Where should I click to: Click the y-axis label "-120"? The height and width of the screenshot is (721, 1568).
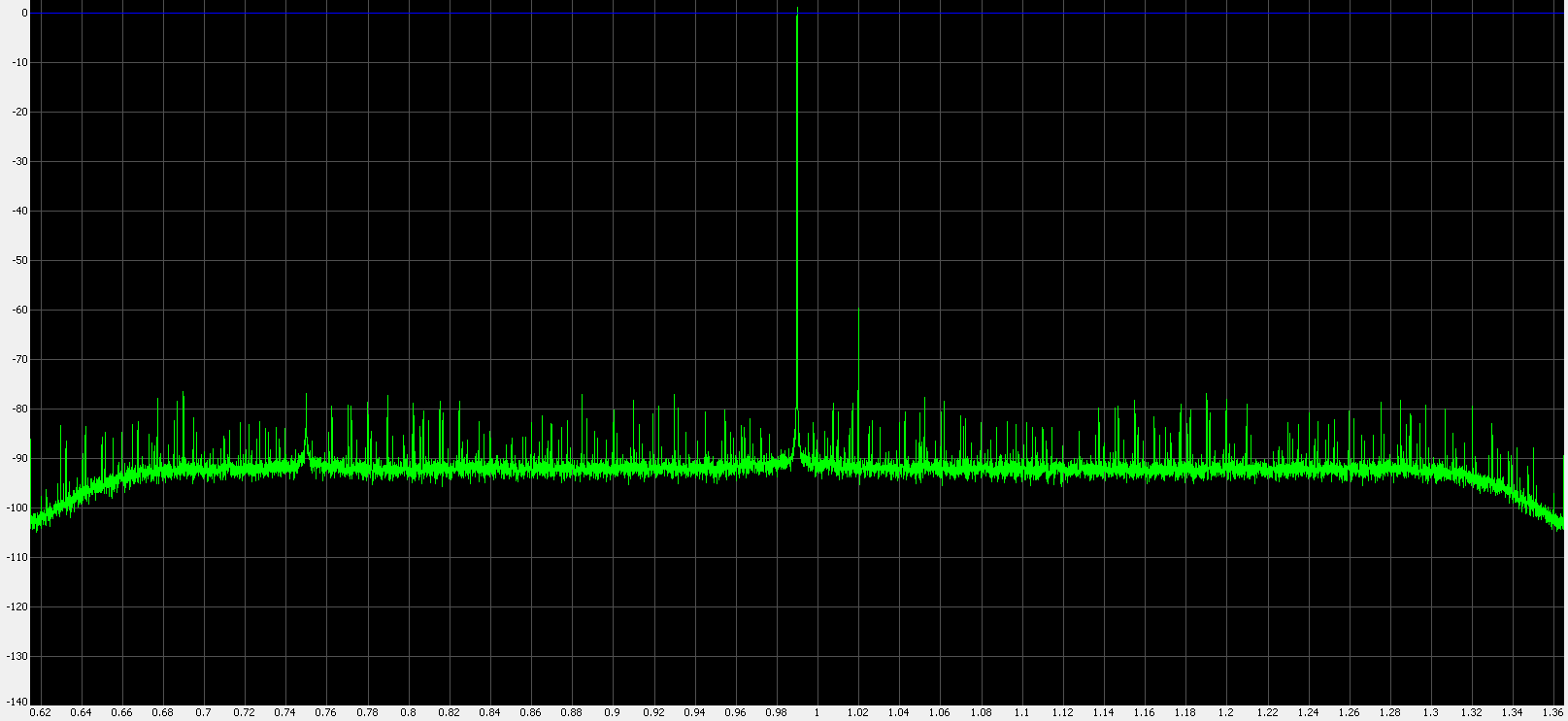coord(17,607)
